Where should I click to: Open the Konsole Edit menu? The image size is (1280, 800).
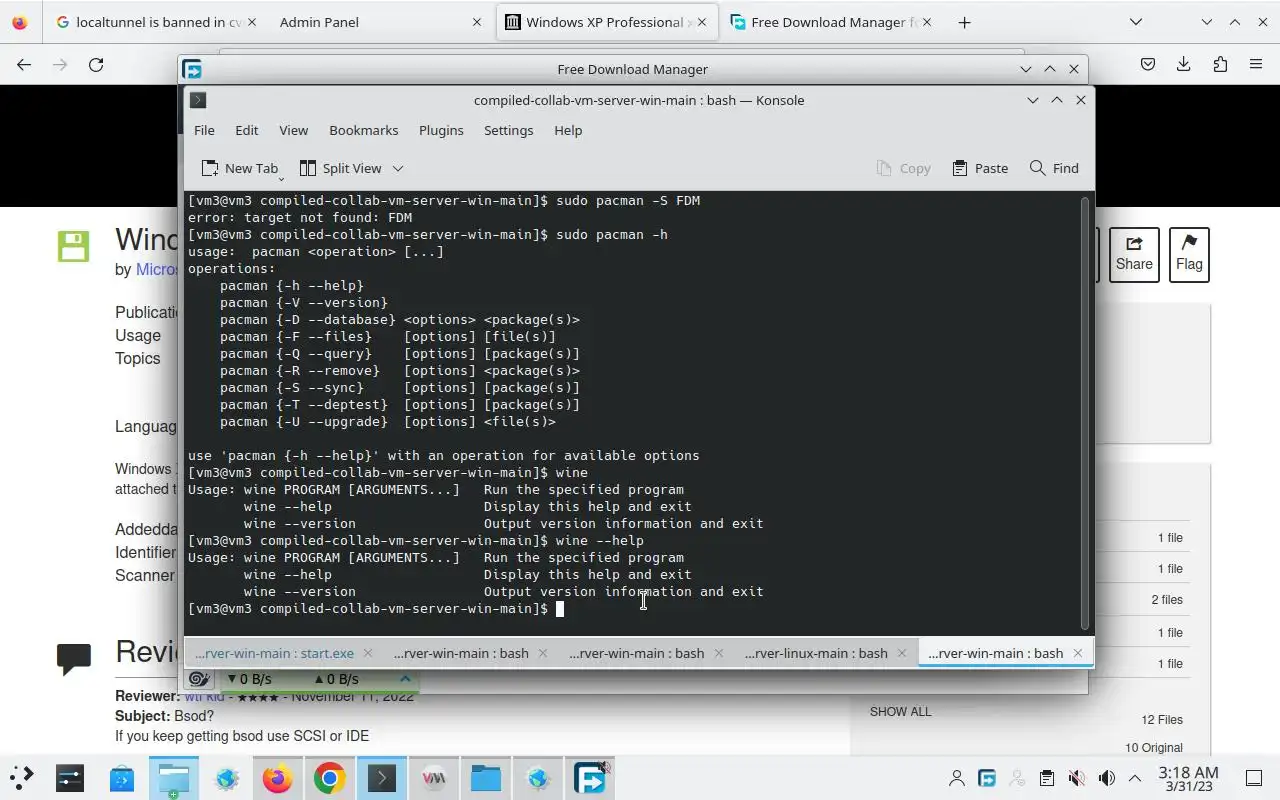(247, 130)
